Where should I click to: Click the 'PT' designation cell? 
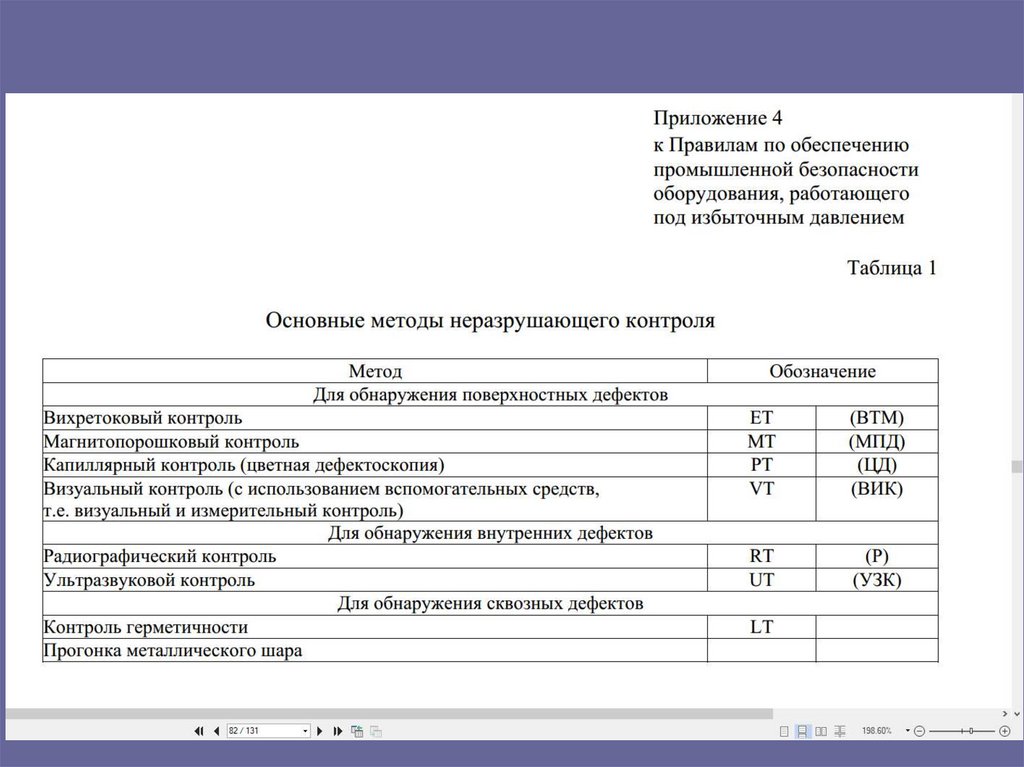coord(761,465)
